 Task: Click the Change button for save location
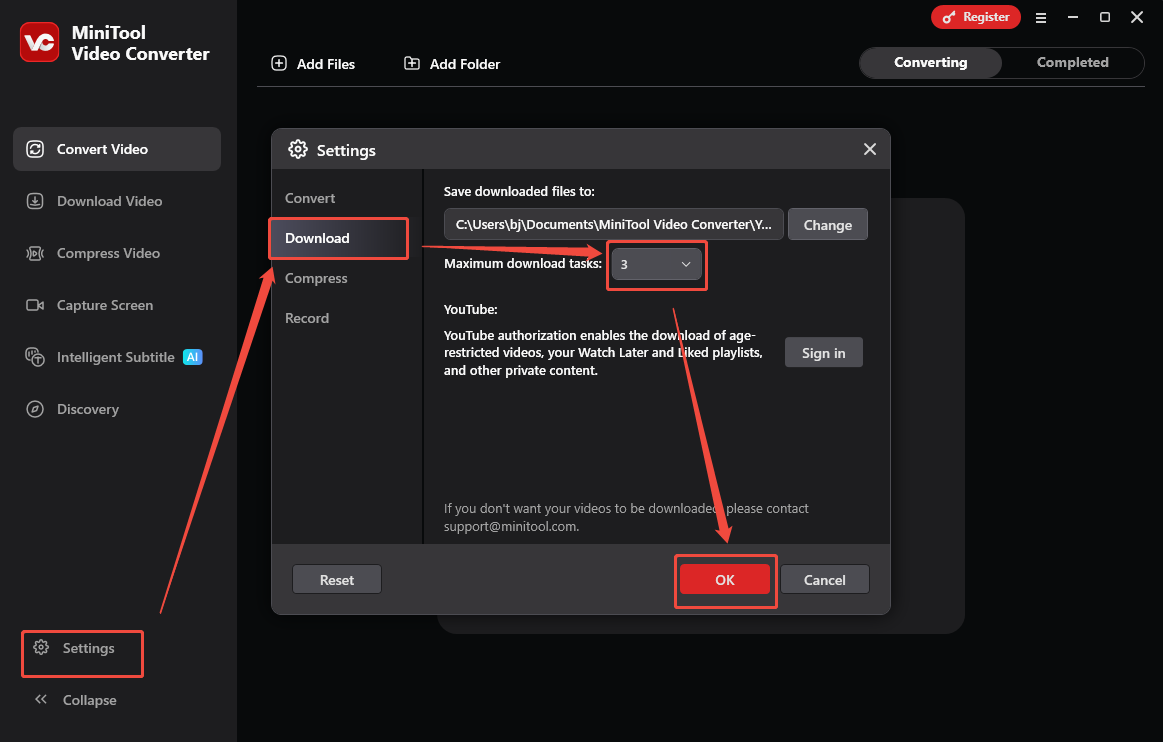coord(827,224)
